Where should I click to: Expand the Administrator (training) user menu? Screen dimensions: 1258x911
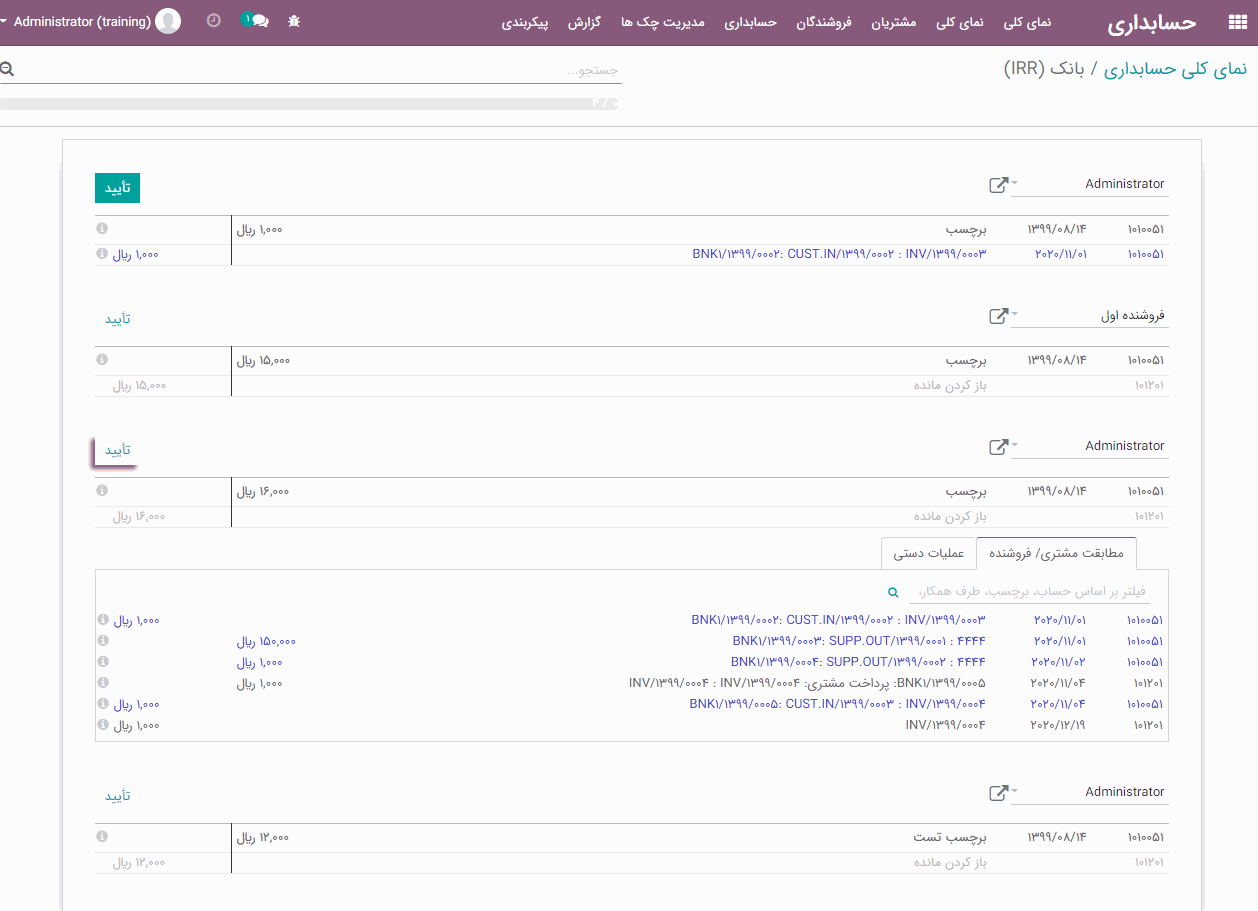coord(90,21)
